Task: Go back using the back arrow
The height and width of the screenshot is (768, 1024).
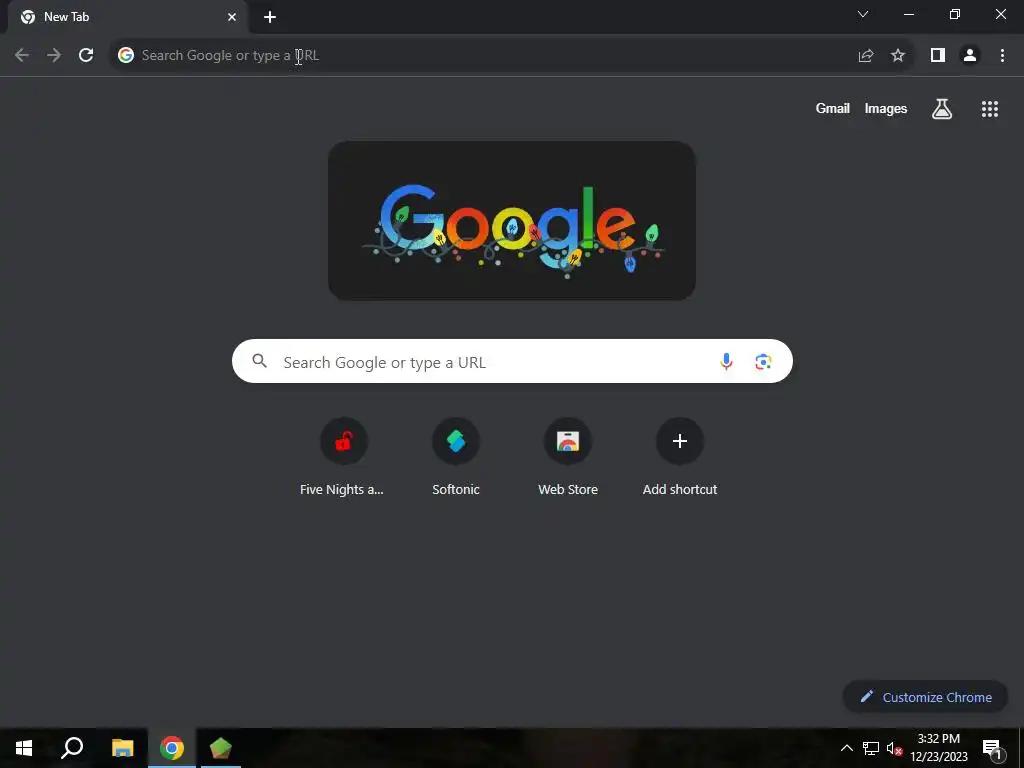Action: 22,56
